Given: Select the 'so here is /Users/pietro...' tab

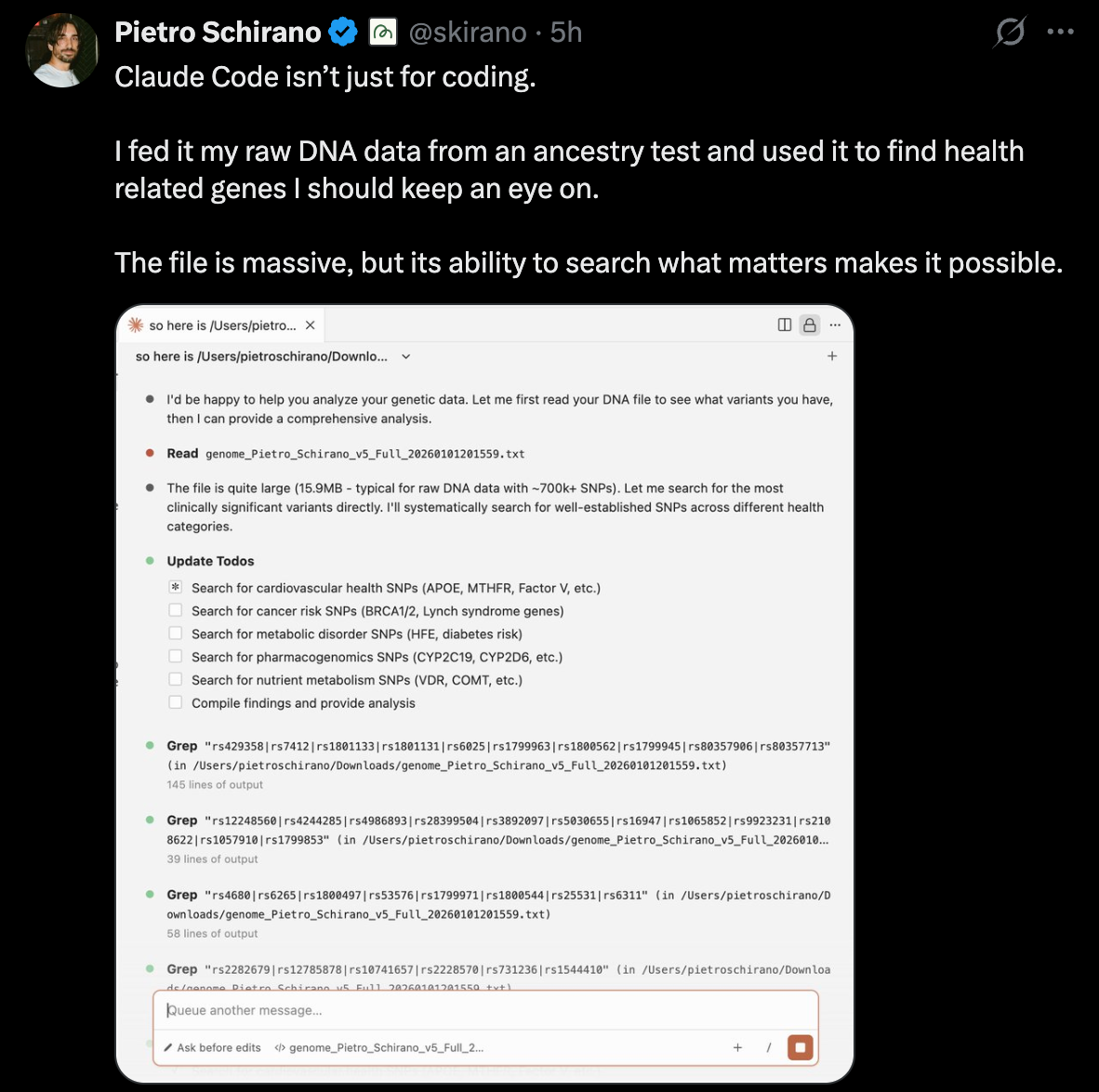Looking at the screenshot, I should coord(221,326).
